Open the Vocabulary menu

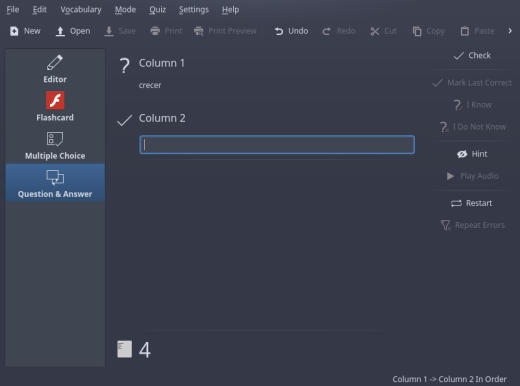tap(81, 10)
